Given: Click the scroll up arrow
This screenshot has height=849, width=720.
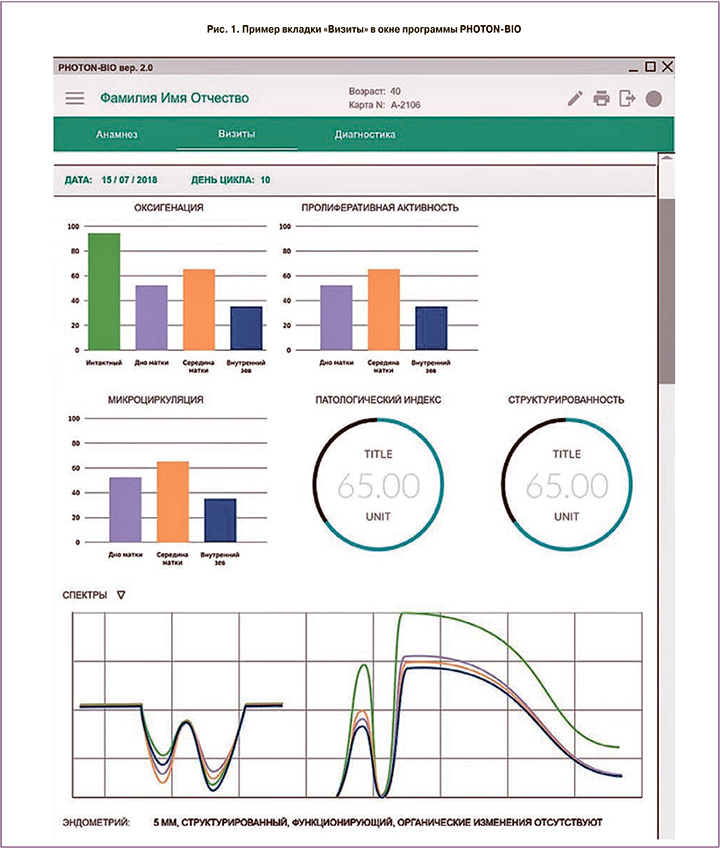Looking at the screenshot, I should click(667, 158).
